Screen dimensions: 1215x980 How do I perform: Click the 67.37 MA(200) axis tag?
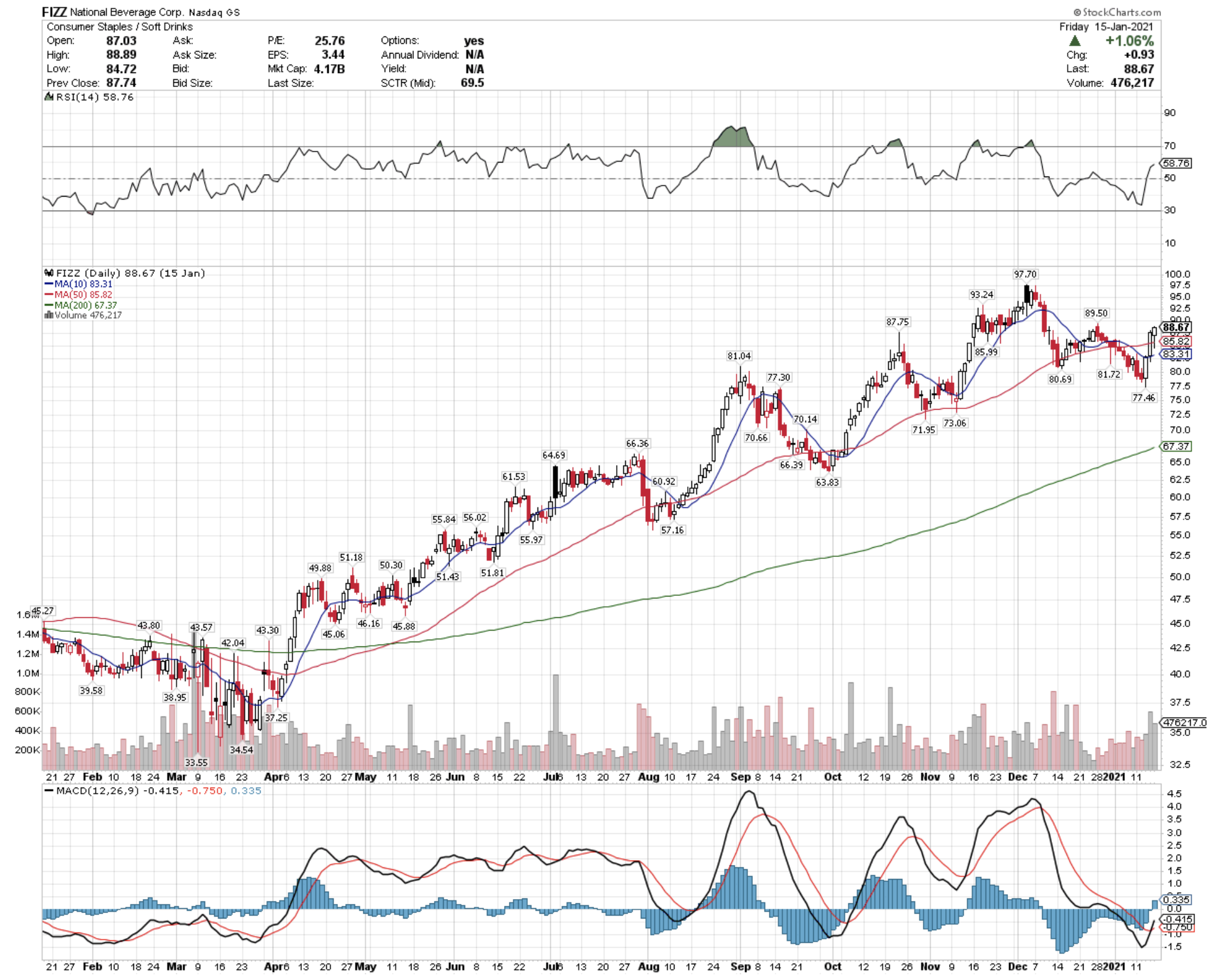point(1176,446)
